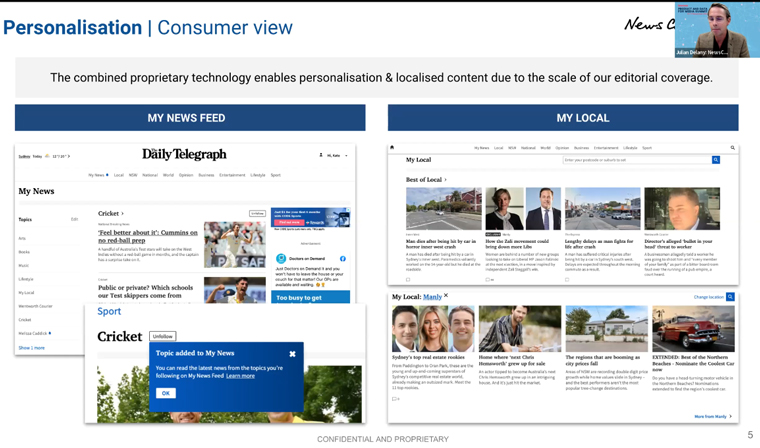Viewport: 760px width, 448px height.
Task: Open The regions that are booming article
Action: click(602, 360)
